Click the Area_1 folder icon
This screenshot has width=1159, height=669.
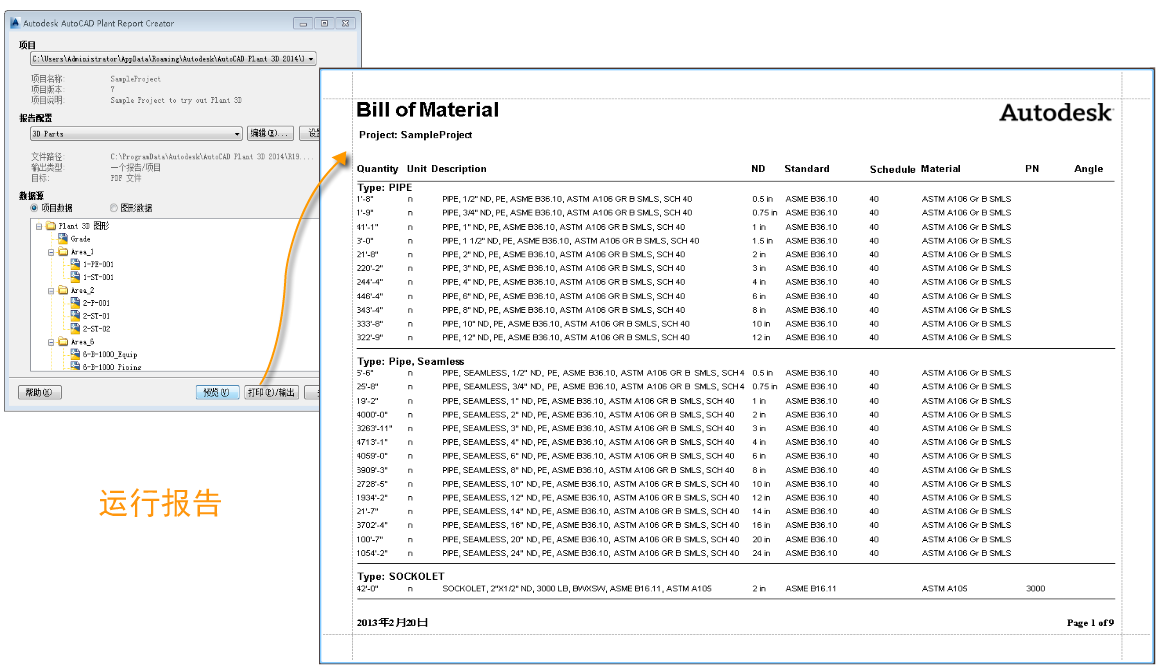(63, 252)
